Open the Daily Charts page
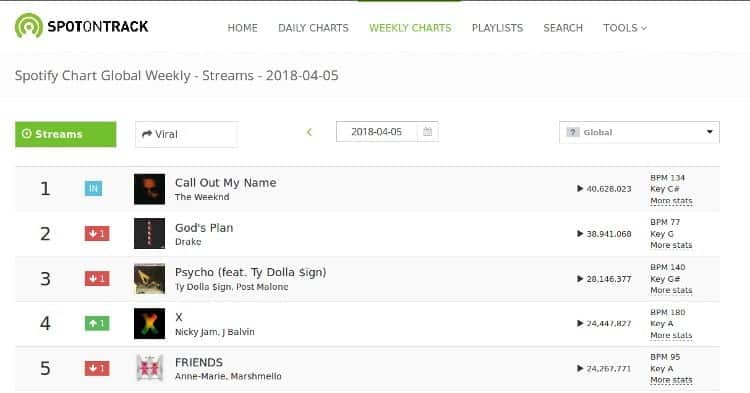The width and height of the screenshot is (750, 393). click(x=313, y=28)
